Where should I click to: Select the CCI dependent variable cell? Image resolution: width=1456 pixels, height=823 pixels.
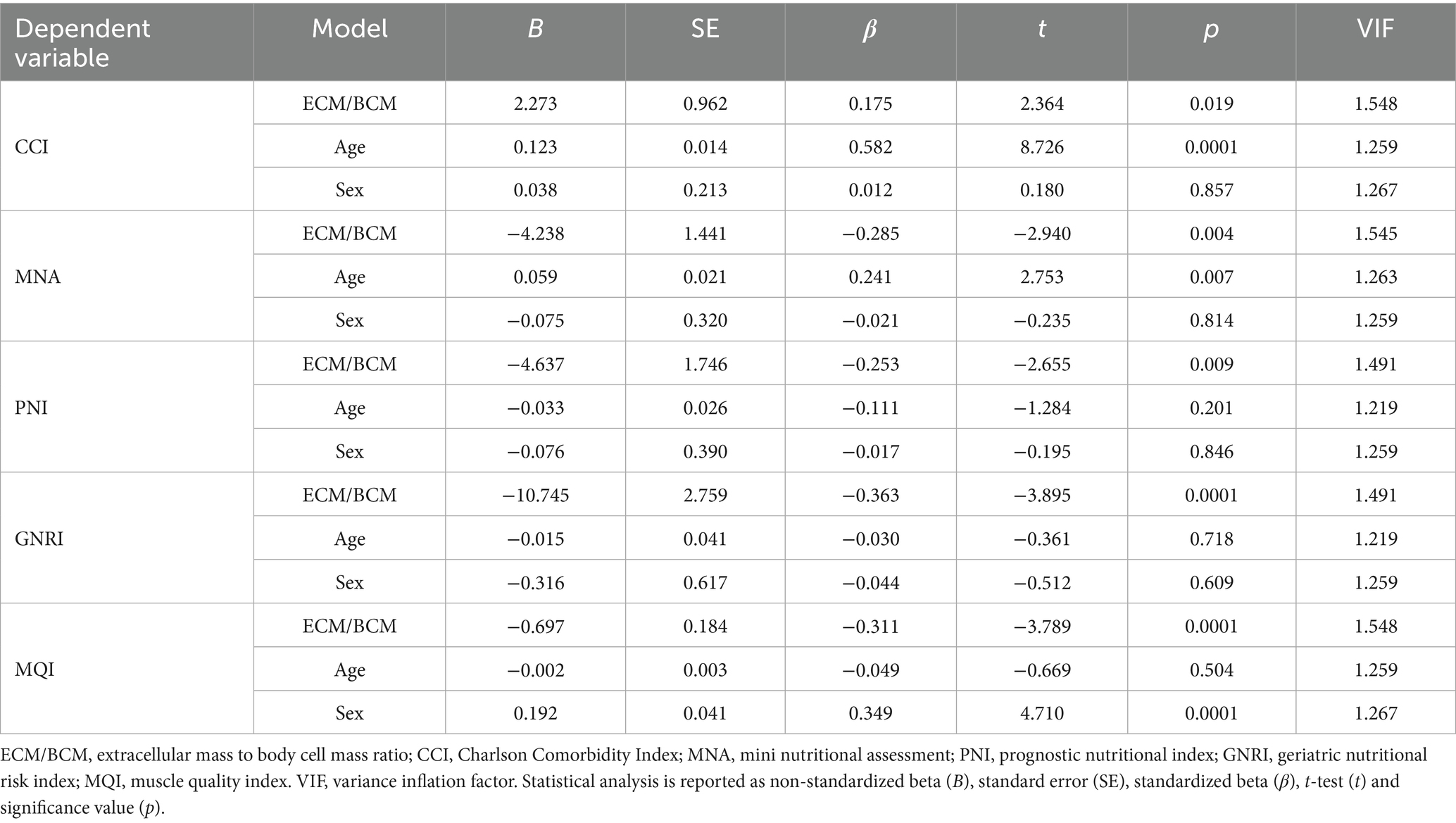coord(32,146)
